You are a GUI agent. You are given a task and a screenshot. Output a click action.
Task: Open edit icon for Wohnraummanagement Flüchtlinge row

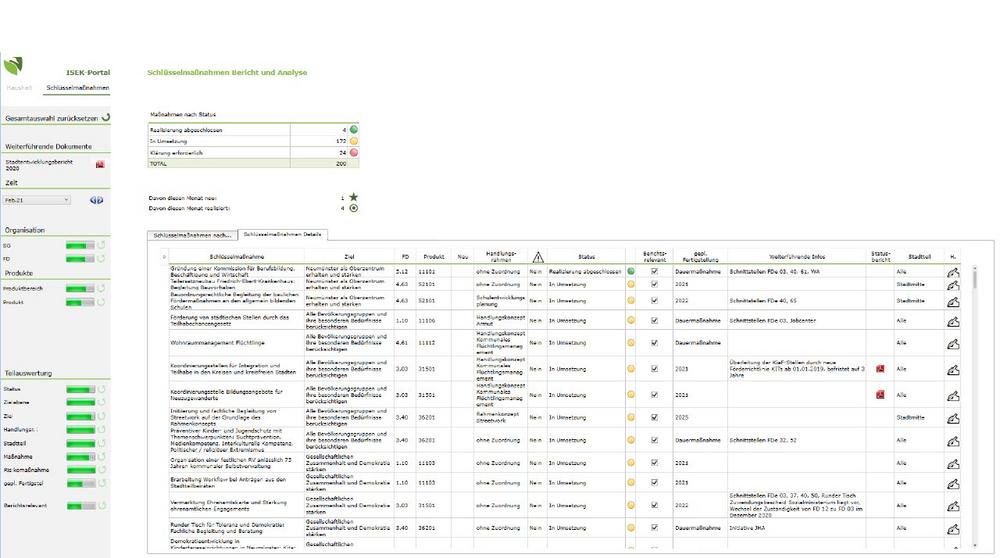(x=953, y=344)
